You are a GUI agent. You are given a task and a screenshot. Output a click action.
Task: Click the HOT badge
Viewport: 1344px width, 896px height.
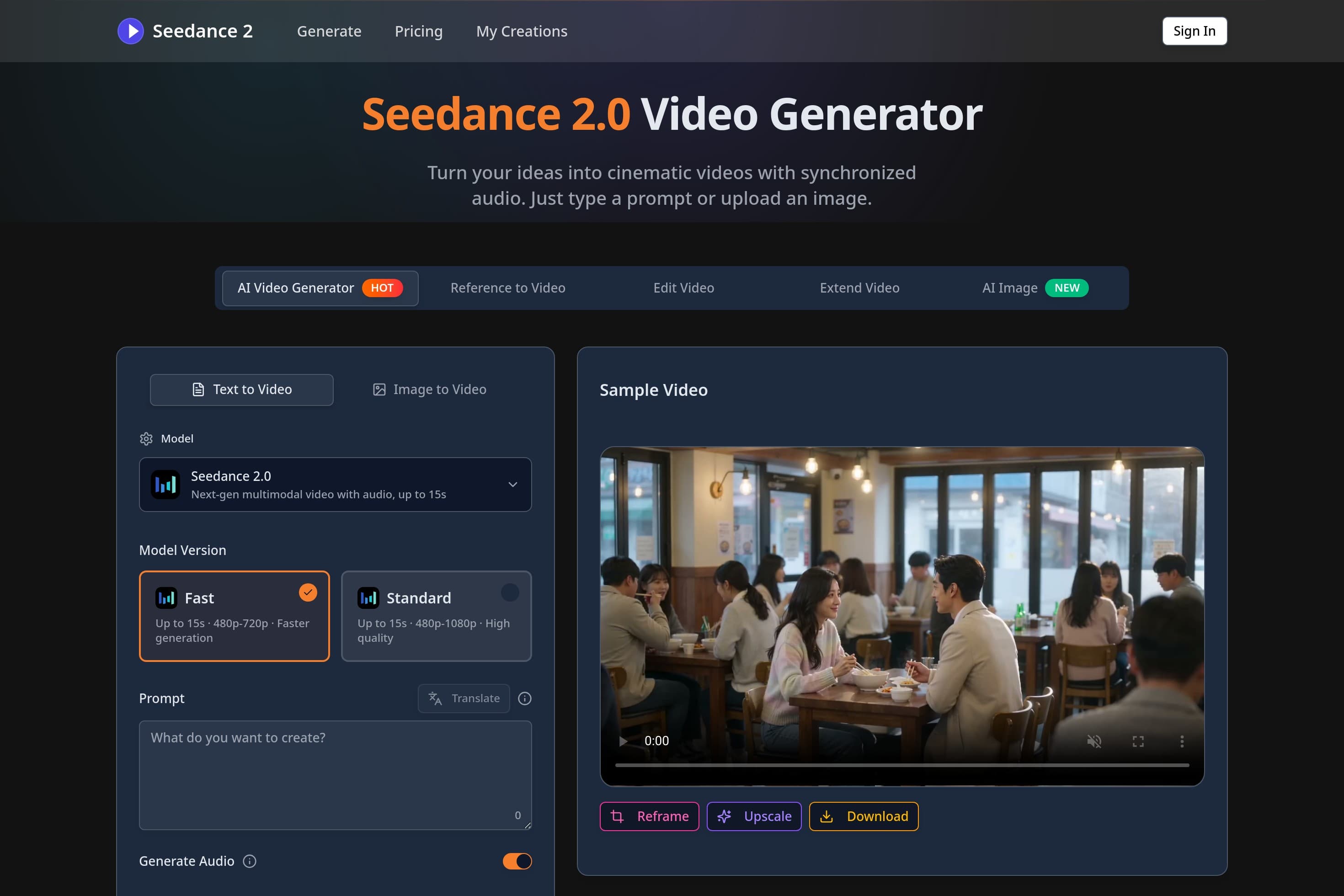click(x=382, y=288)
